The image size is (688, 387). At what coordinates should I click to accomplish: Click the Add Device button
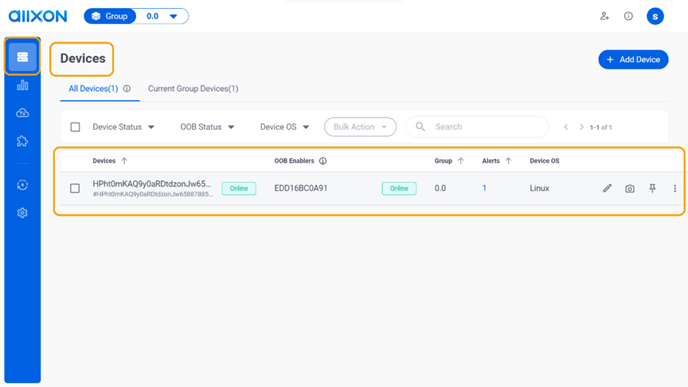pyautogui.click(x=633, y=59)
